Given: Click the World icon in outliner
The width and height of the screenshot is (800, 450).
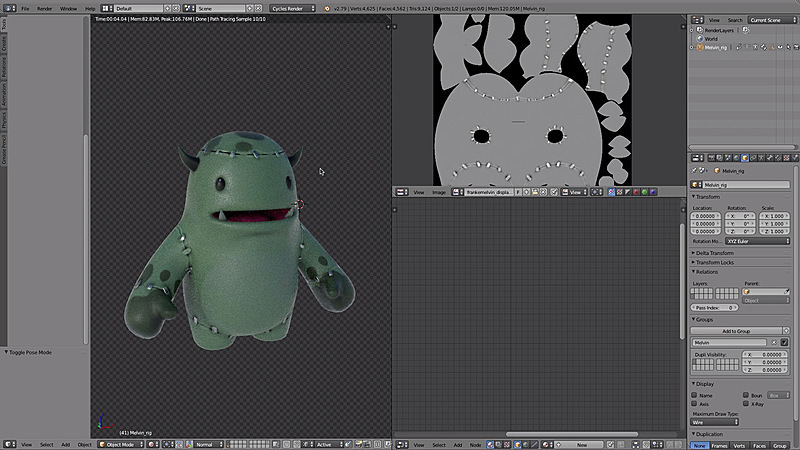Looking at the screenshot, I should [x=700, y=39].
